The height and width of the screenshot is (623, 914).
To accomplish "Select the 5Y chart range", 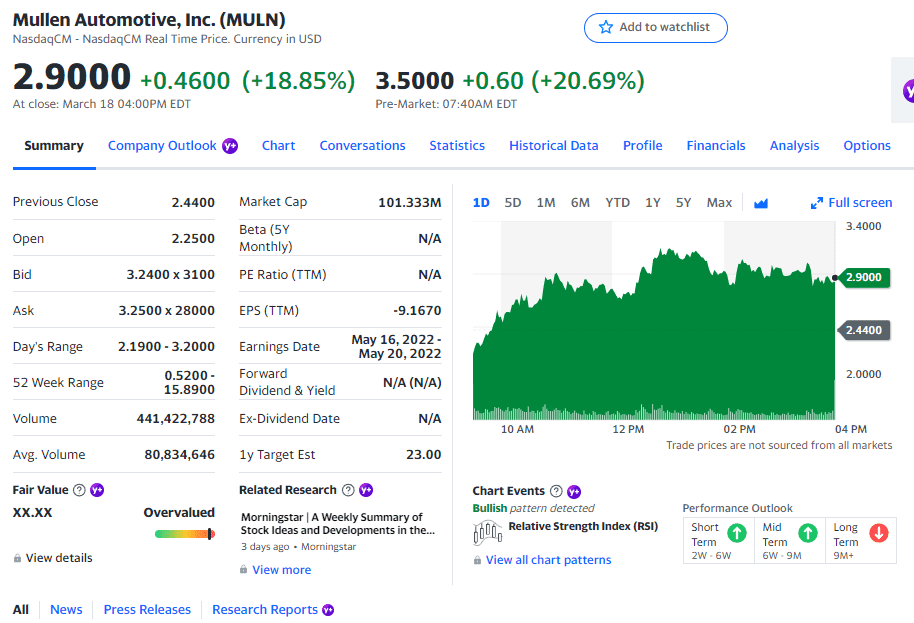I will coord(684,203).
